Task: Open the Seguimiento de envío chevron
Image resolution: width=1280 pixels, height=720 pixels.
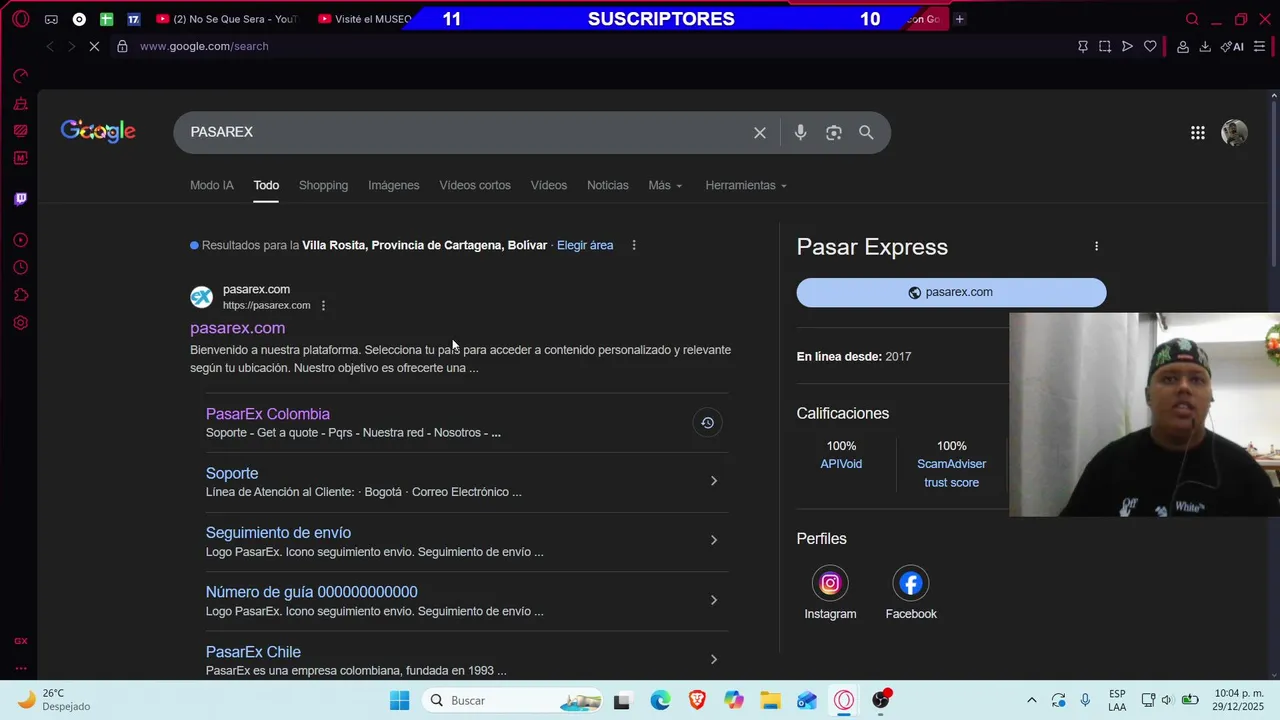Action: point(713,540)
